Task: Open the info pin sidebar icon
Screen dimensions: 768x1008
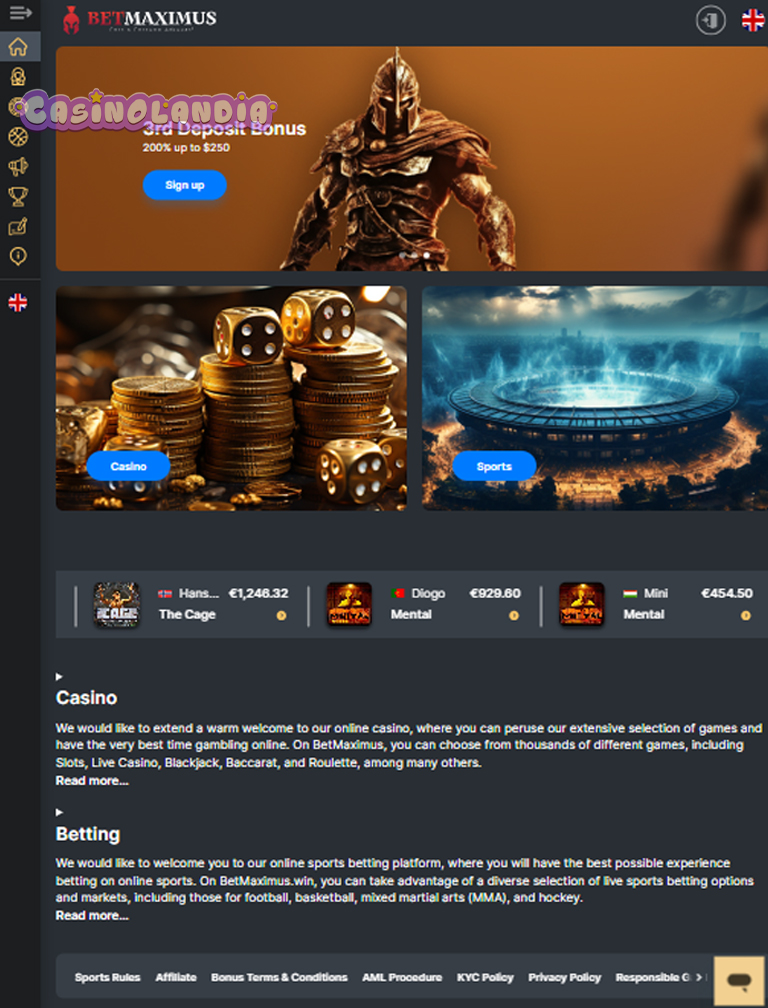Action: (18, 256)
